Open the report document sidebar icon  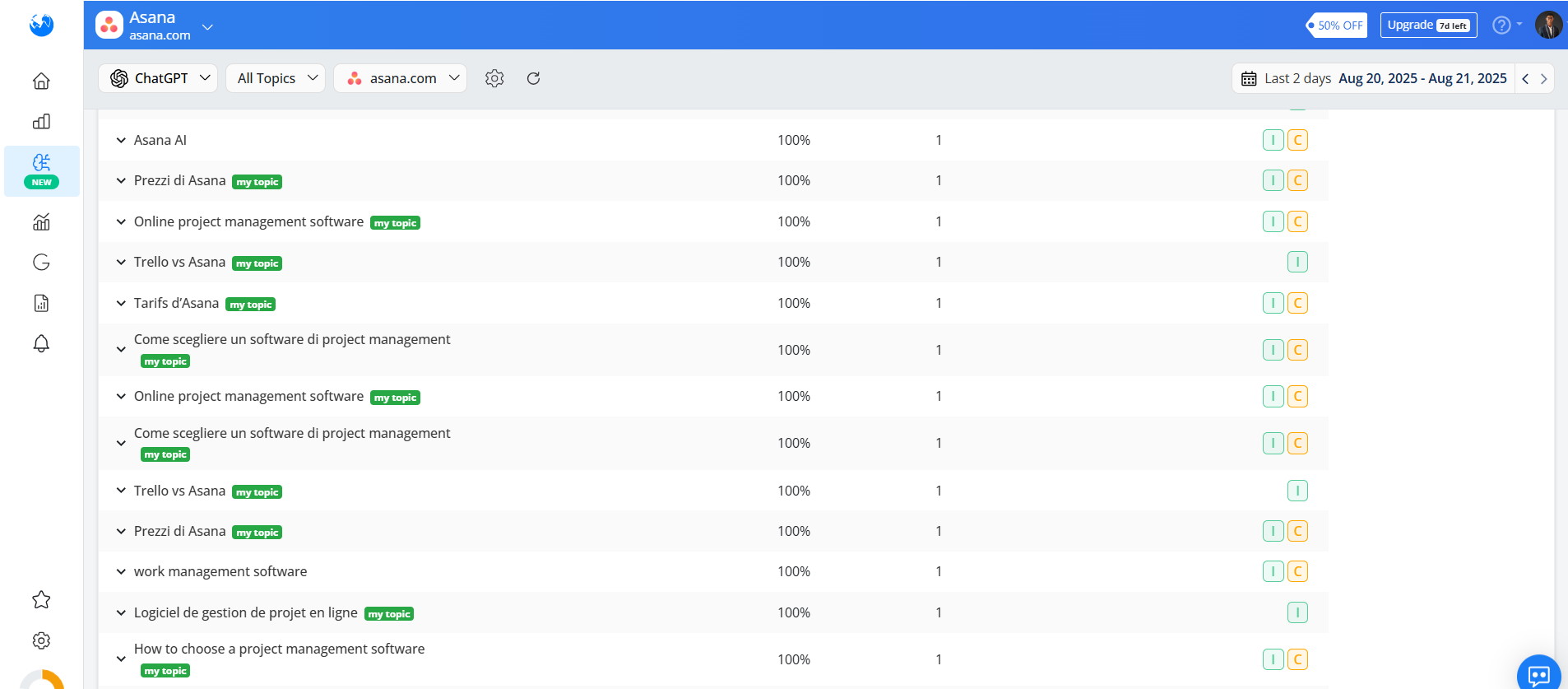coord(41,303)
